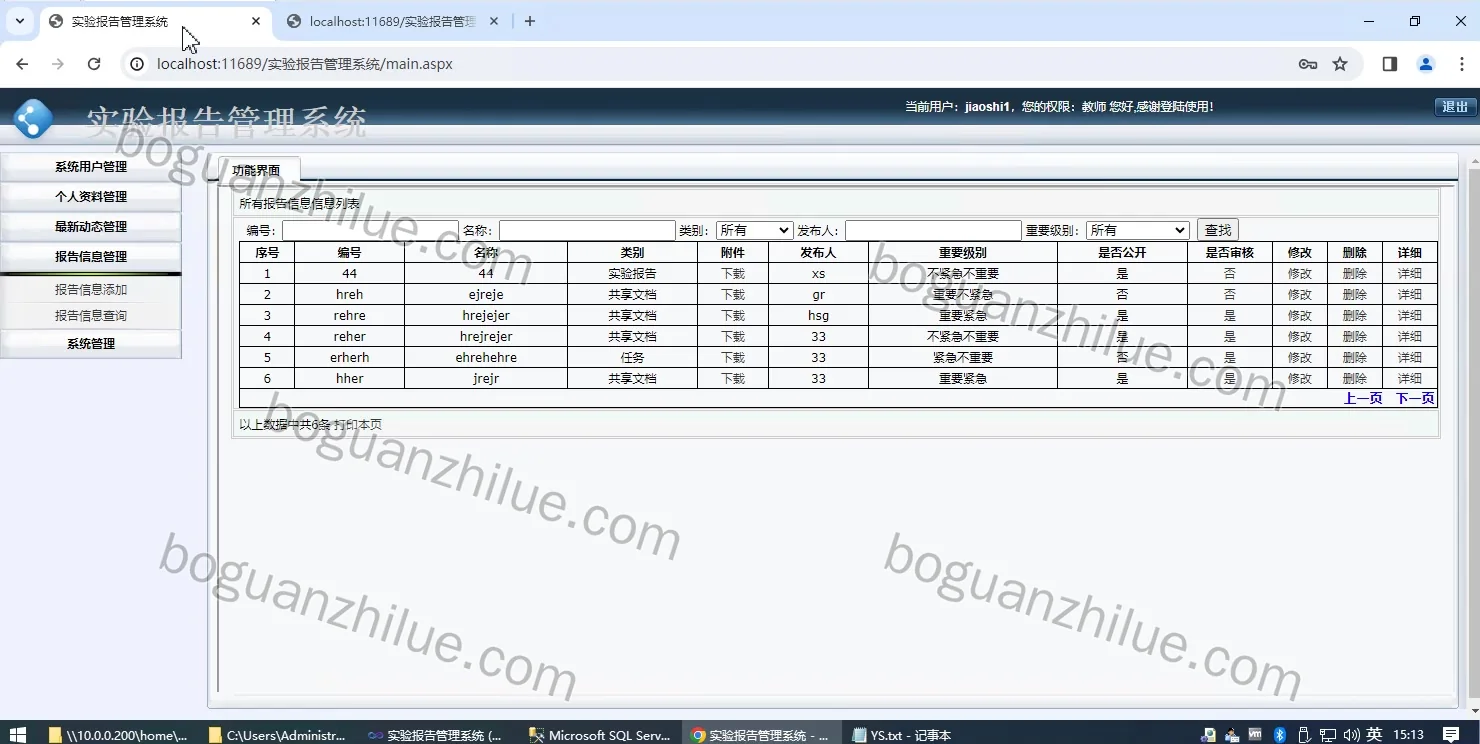Focus the 编号 search field
Image resolution: width=1480 pixels, height=744 pixels.
pyautogui.click(x=370, y=231)
